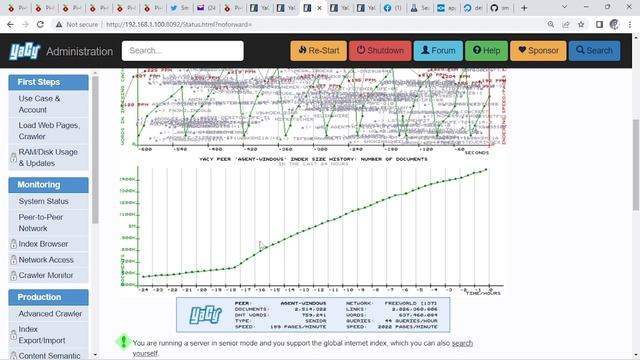Click the green exclamation status icon

tap(123, 342)
